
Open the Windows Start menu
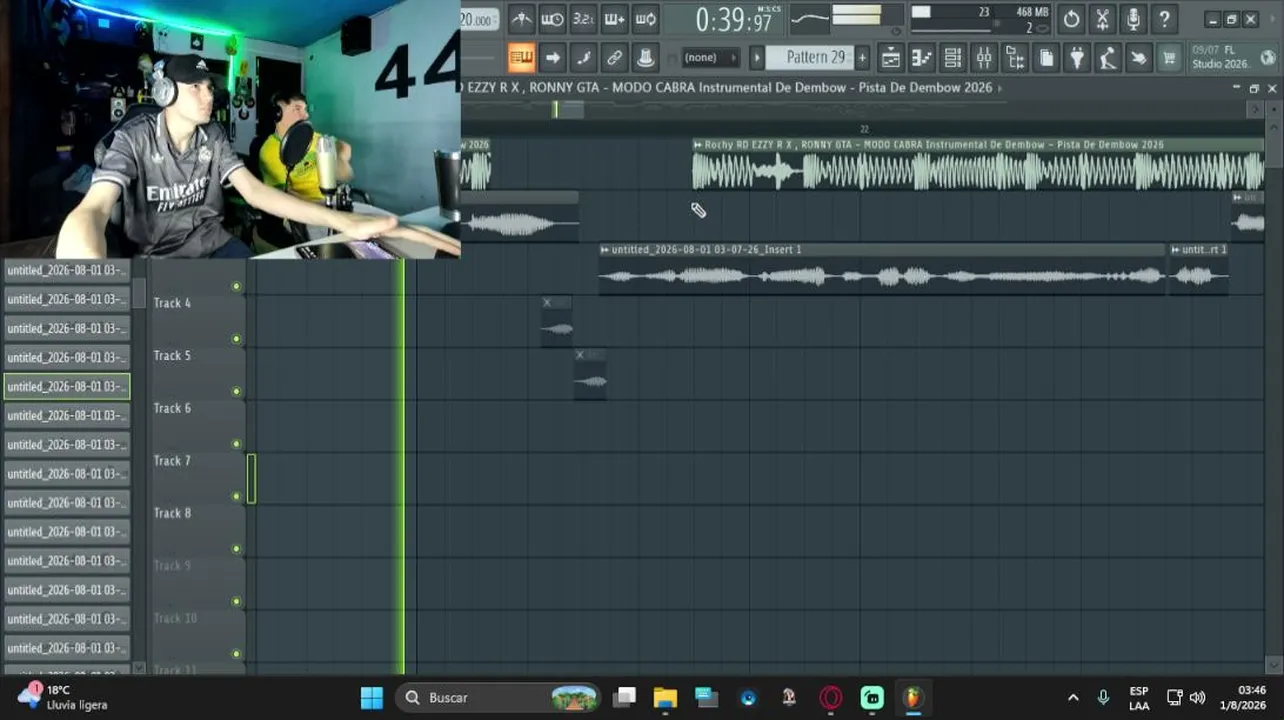[x=372, y=697]
